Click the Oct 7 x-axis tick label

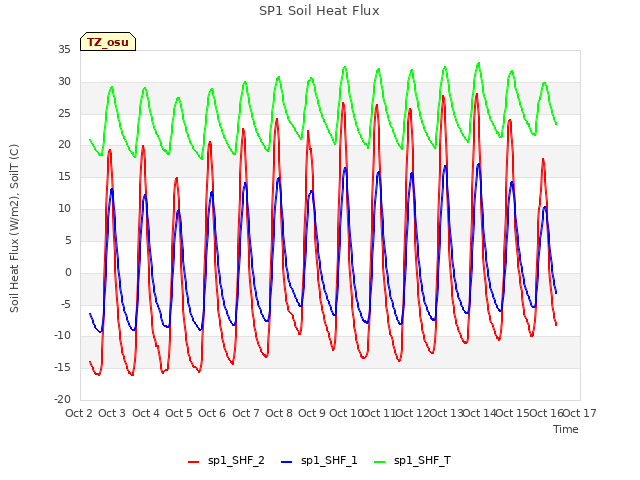(x=246, y=413)
